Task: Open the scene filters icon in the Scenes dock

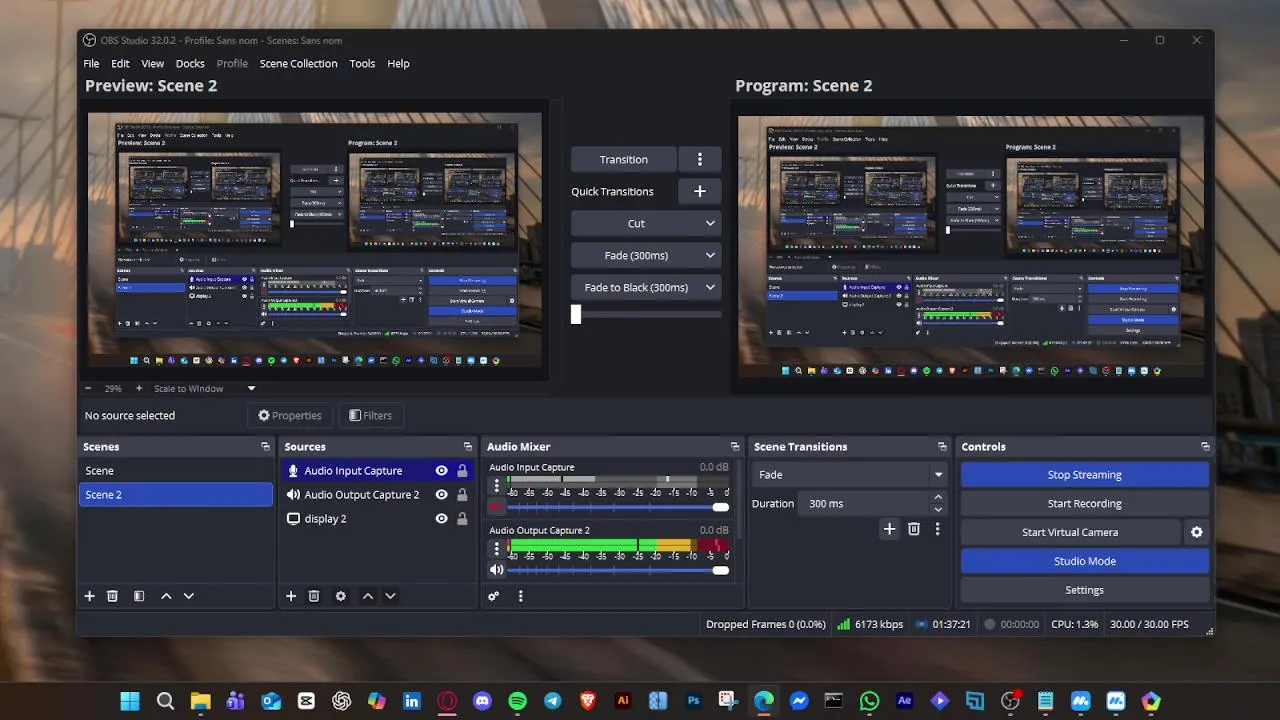Action: (x=139, y=596)
